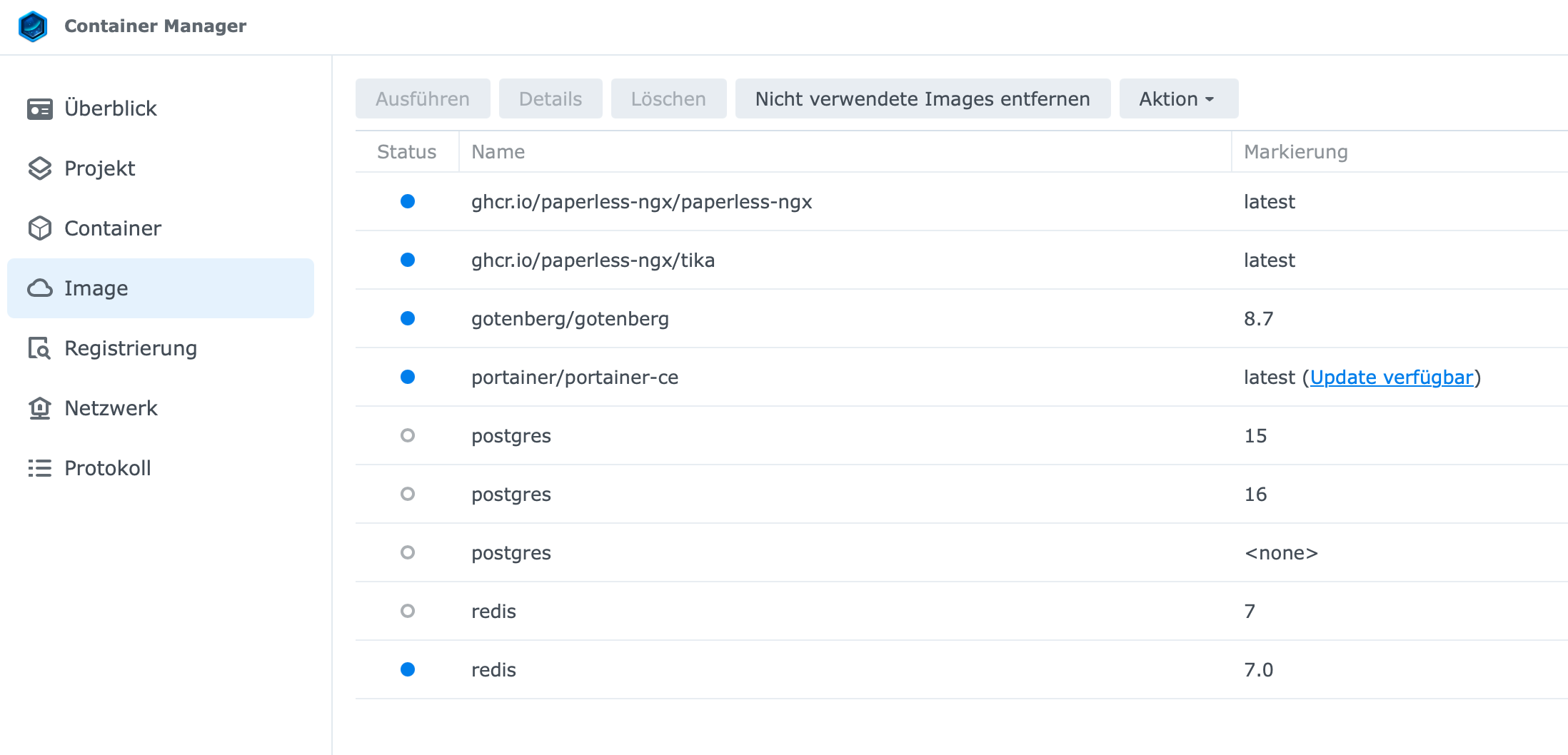This screenshot has height=755, width=1568.
Task: Click the Image cloud icon
Action: point(40,288)
